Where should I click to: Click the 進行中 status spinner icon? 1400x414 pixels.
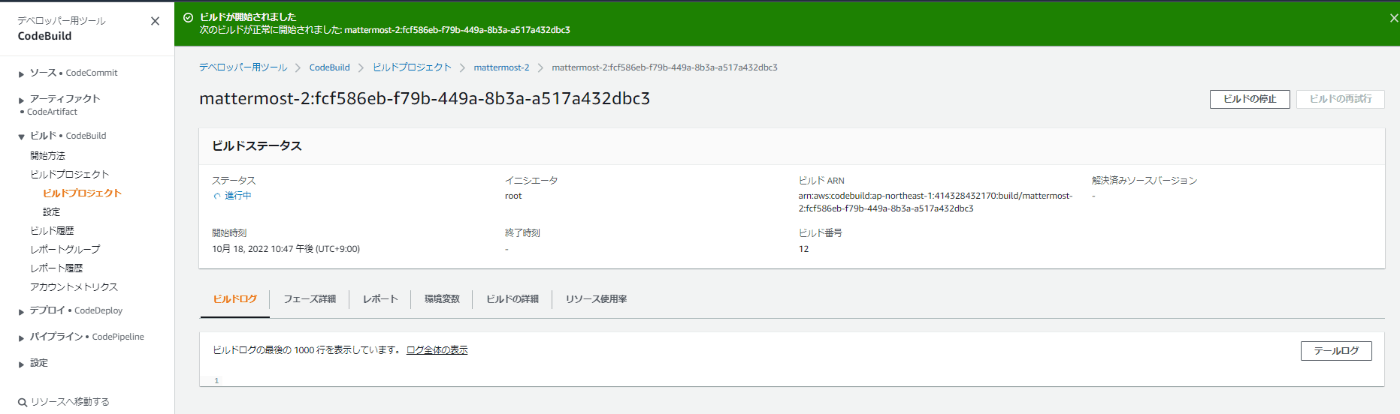click(x=216, y=196)
